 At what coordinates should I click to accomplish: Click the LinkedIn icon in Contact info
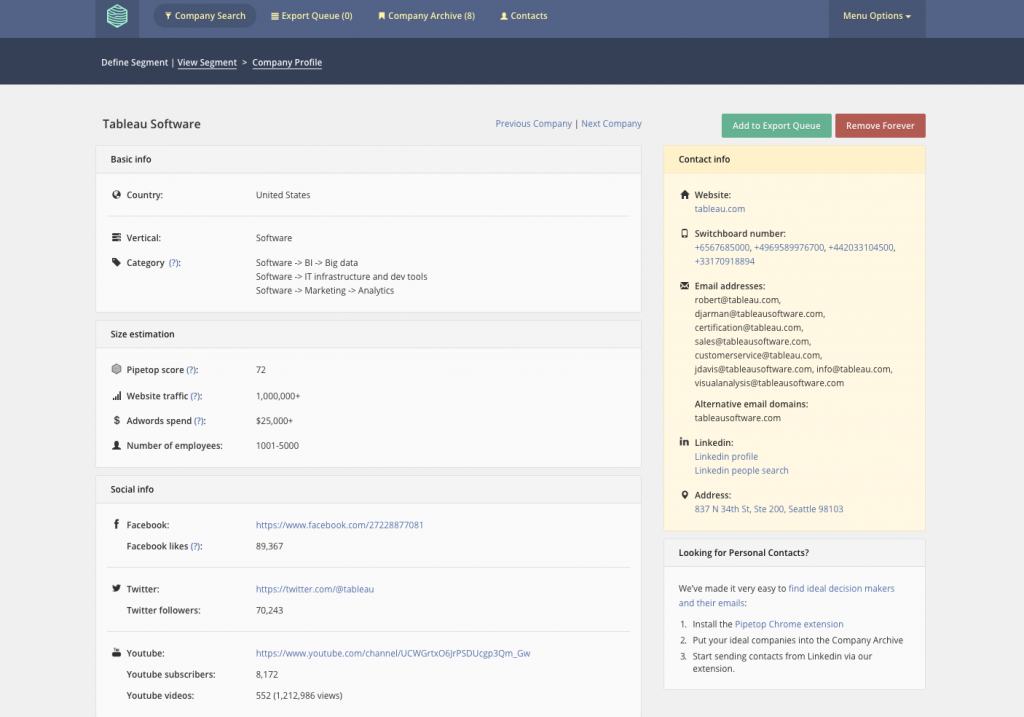click(x=684, y=441)
